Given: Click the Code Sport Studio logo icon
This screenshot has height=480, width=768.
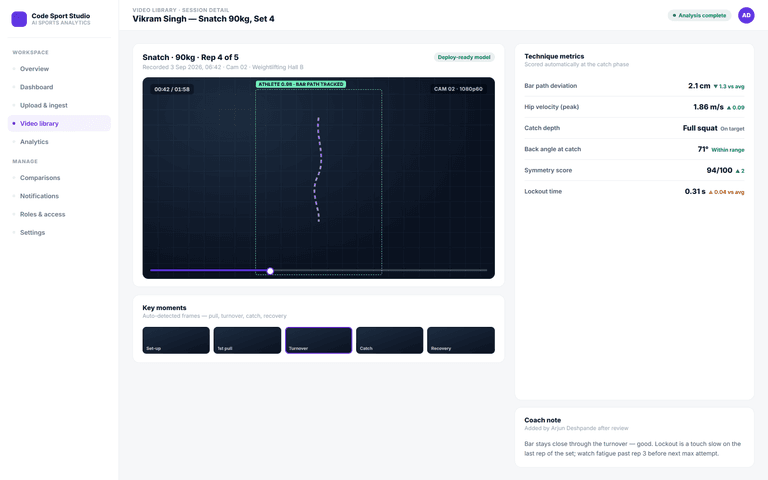Looking at the screenshot, I should click(19, 19).
